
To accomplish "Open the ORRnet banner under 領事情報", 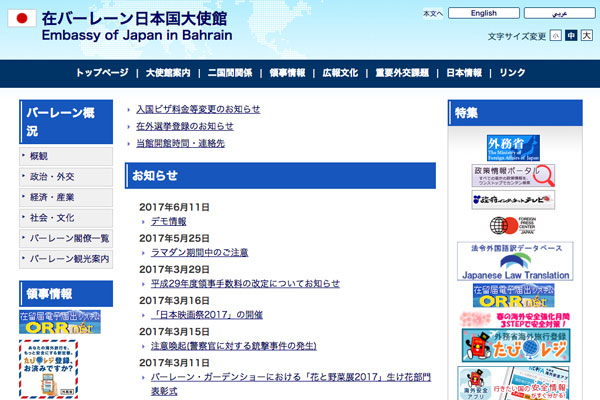I will 60,322.
